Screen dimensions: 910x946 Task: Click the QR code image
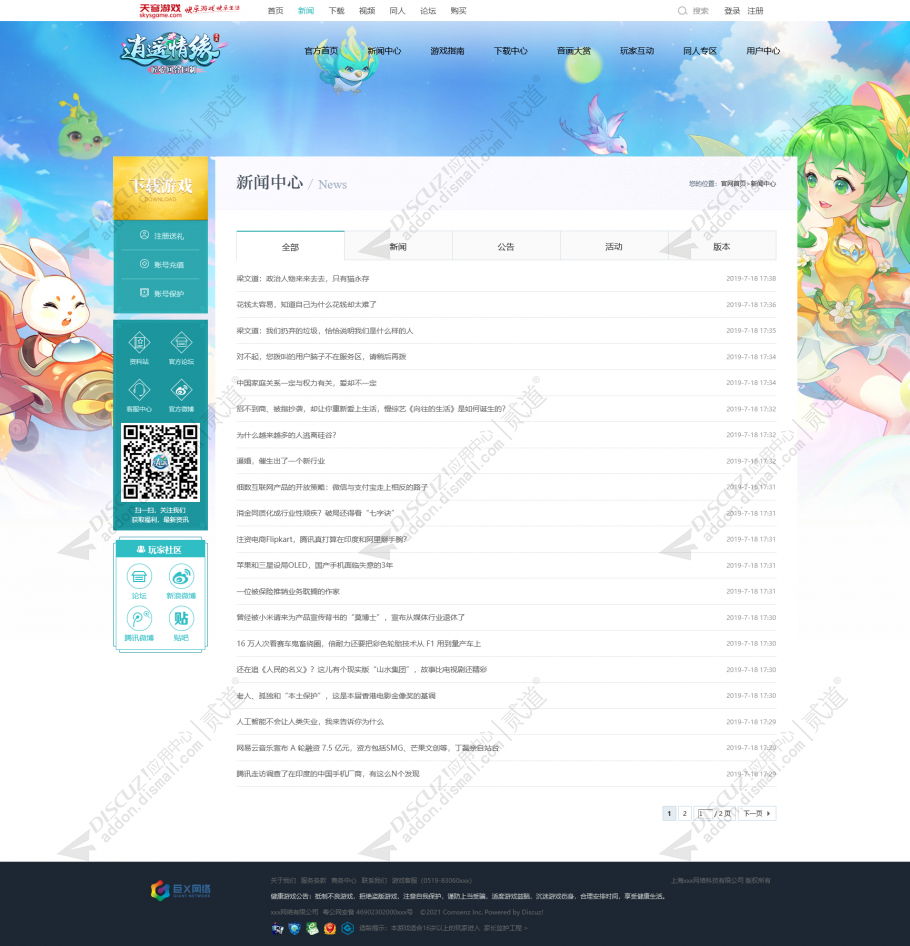[x=161, y=463]
